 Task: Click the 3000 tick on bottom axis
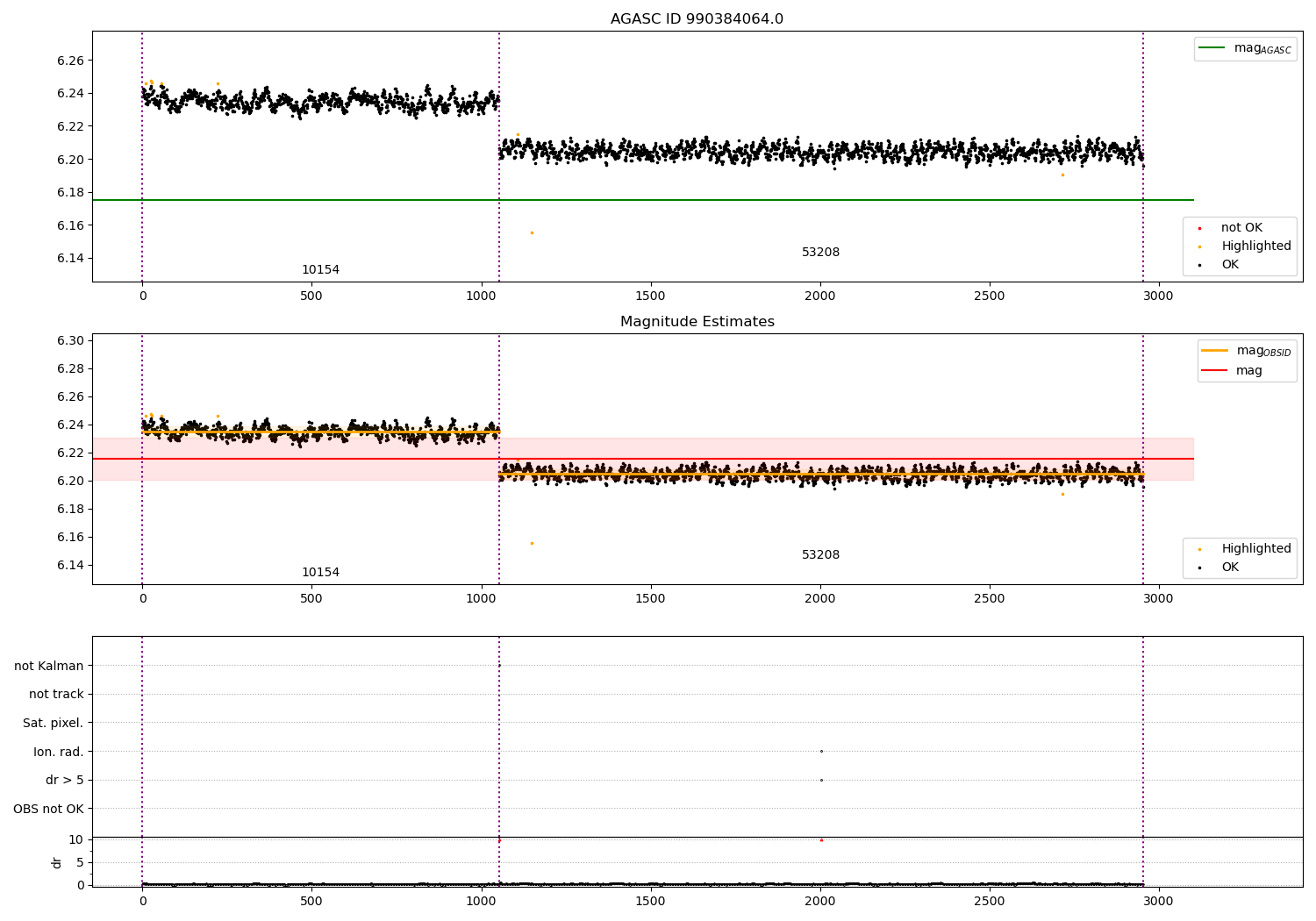point(1159,901)
